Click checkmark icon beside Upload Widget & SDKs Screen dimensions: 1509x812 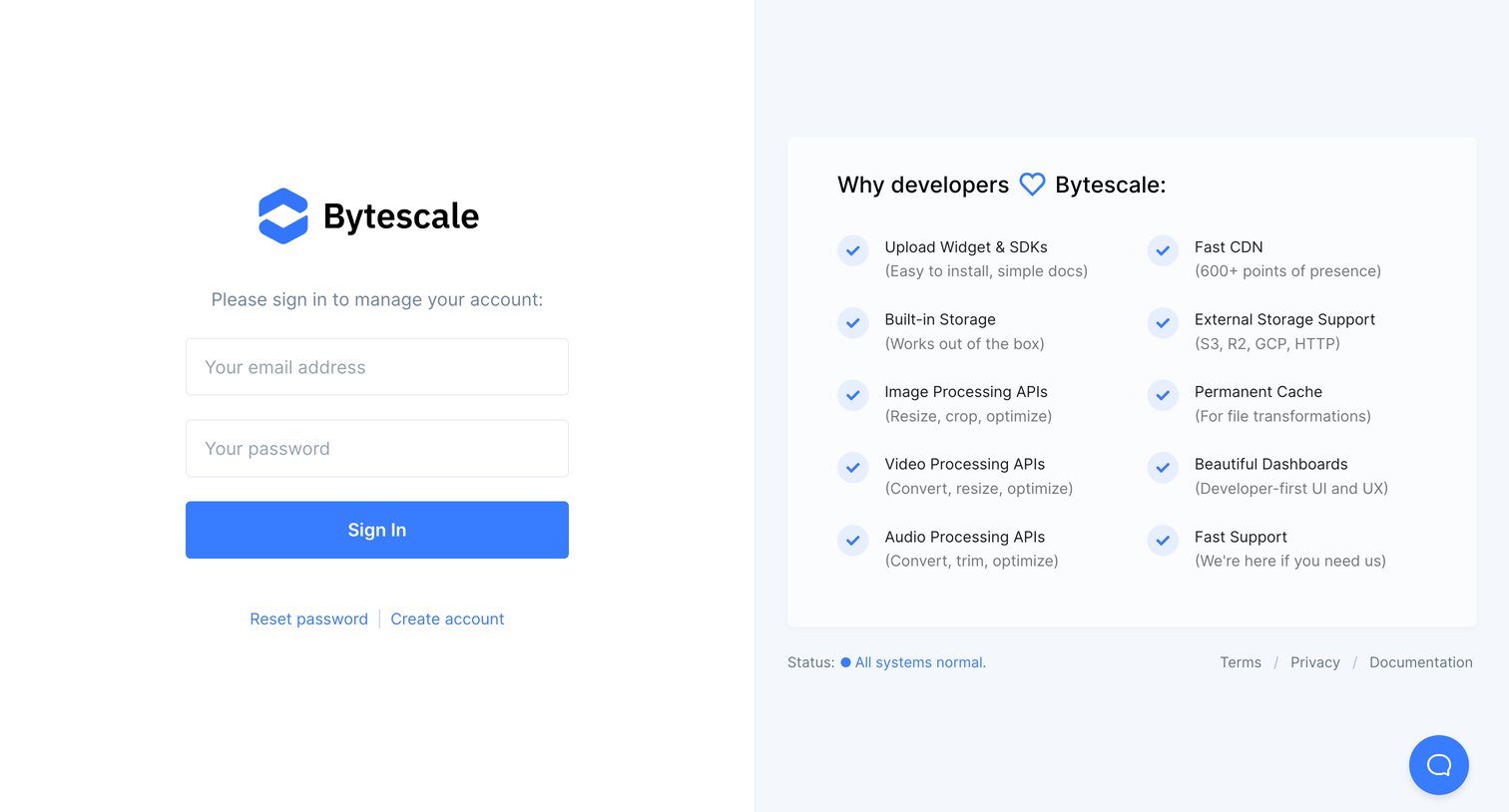tap(852, 250)
